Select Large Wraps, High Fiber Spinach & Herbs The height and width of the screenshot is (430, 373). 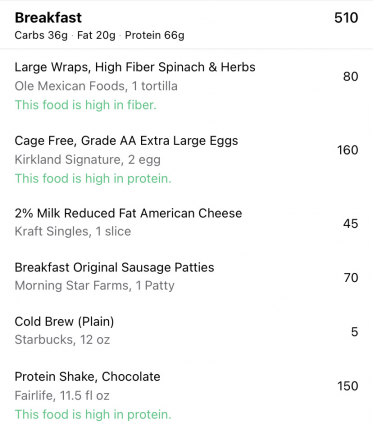click(x=186, y=86)
